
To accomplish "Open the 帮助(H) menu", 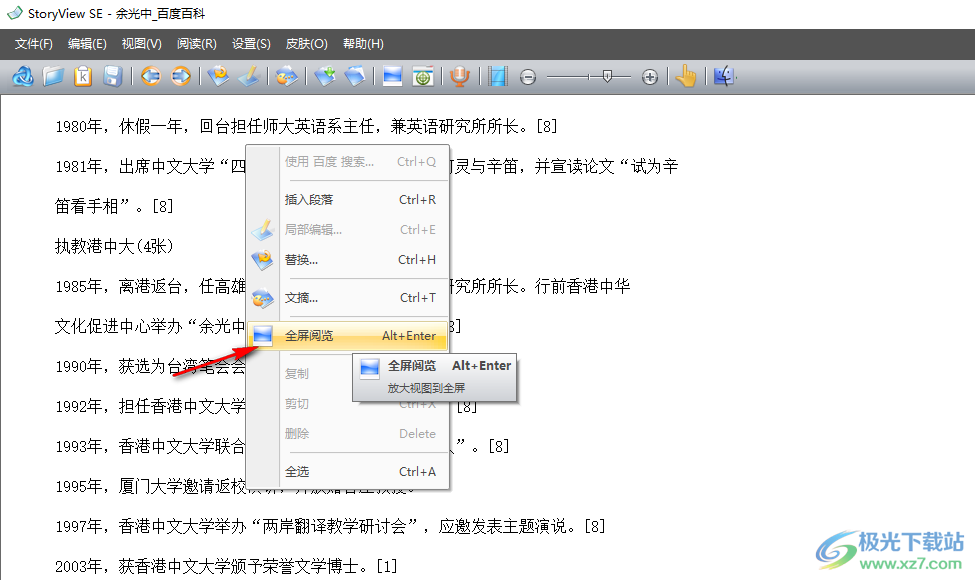I will click(363, 44).
